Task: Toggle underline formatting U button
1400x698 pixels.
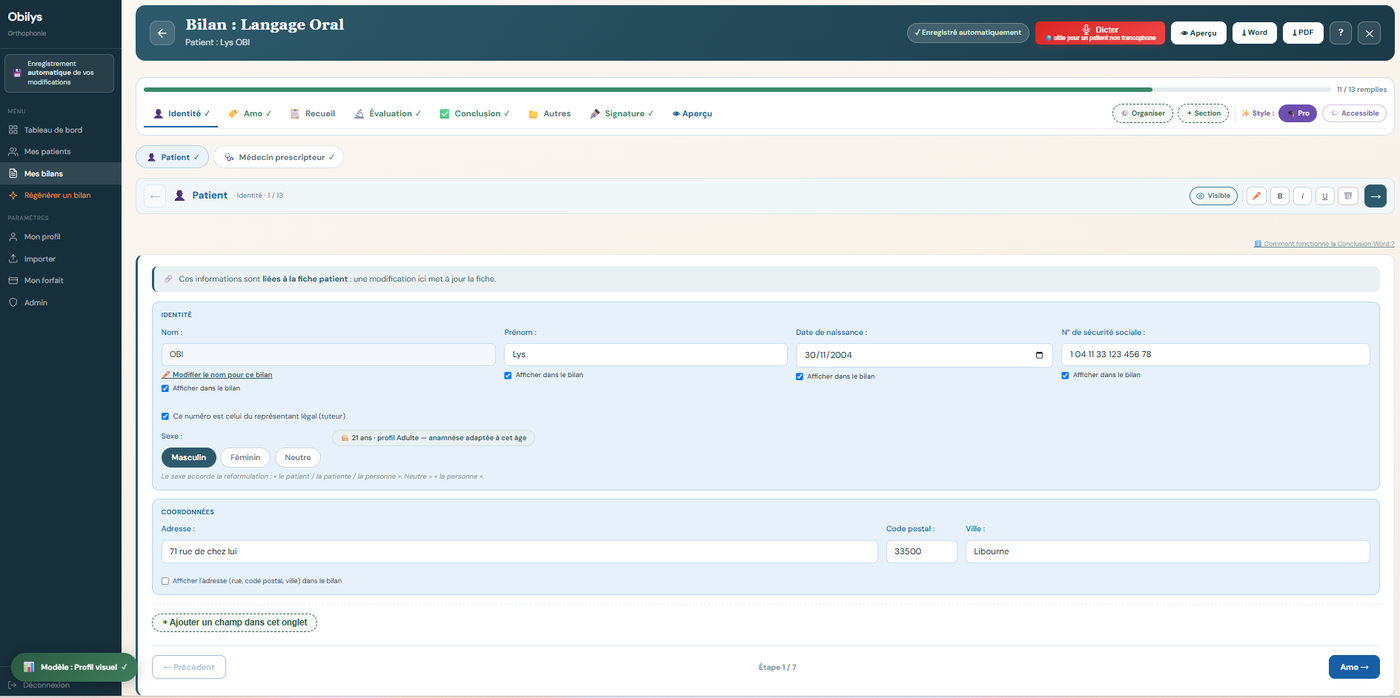Action: click(x=1325, y=196)
